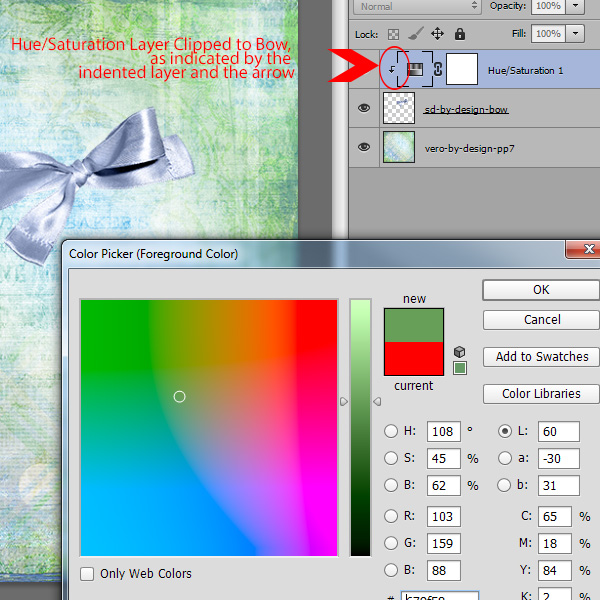Open the Normal blend mode dropdown
This screenshot has height=600, width=600.
[417, 7]
